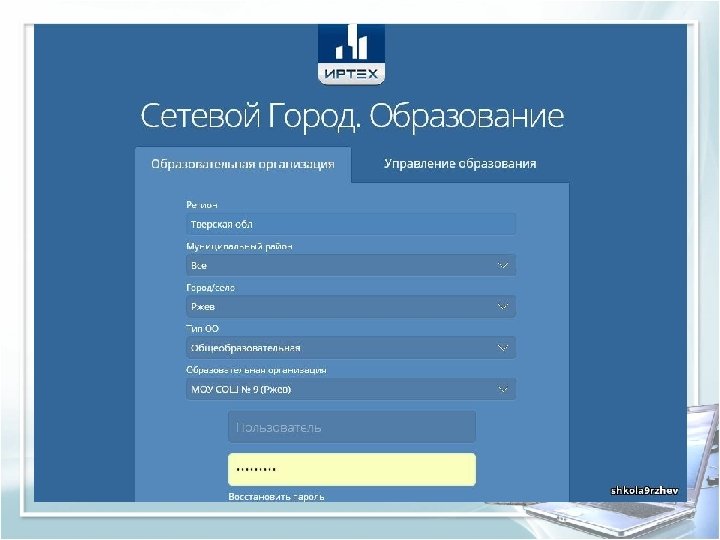The width and height of the screenshot is (720, 540).
Task: Click the ИРТЕХ logo icon
Action: pyautogui.click(x=351, y=54)
